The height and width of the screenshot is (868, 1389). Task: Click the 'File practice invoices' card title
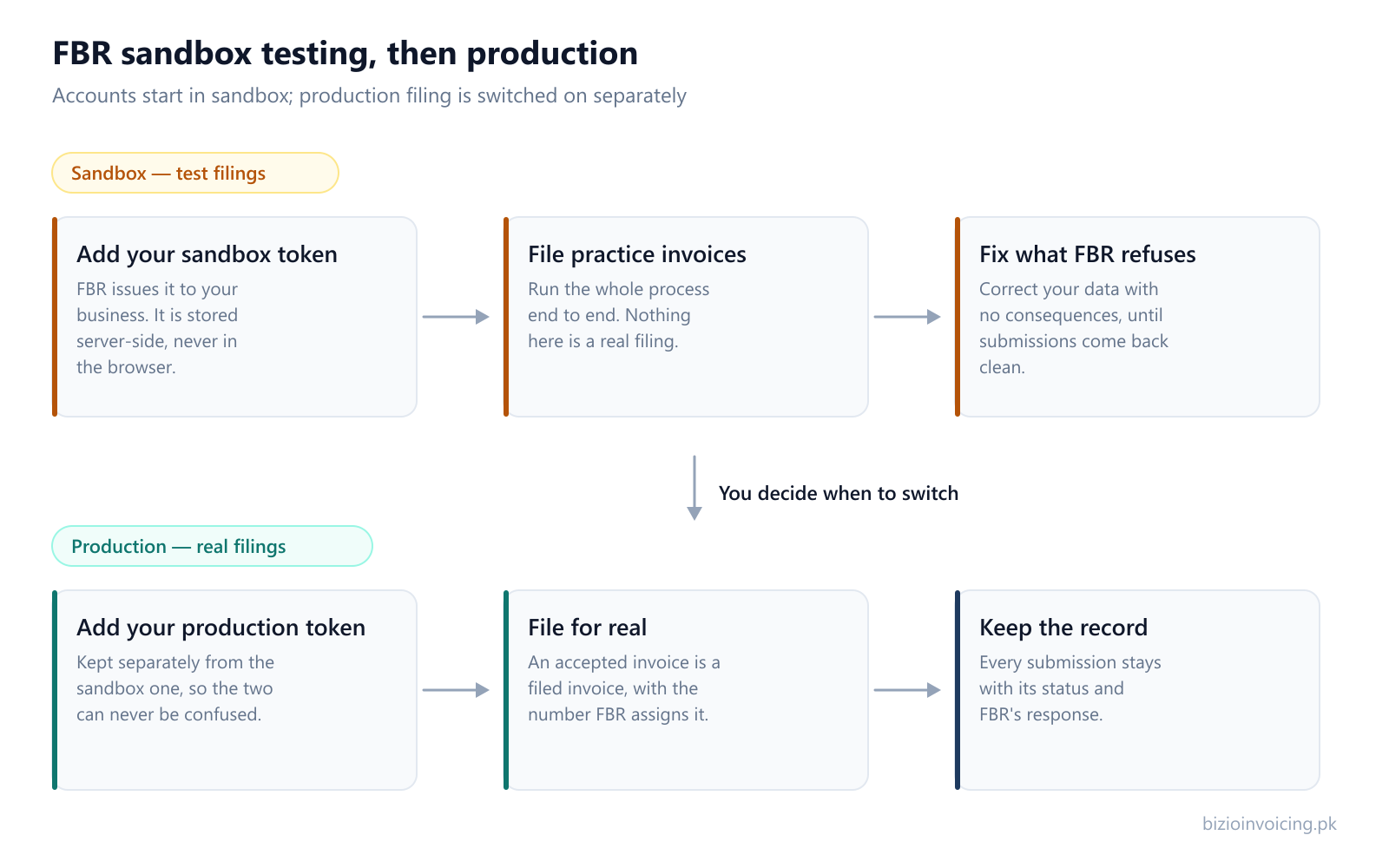click(637, 254)
